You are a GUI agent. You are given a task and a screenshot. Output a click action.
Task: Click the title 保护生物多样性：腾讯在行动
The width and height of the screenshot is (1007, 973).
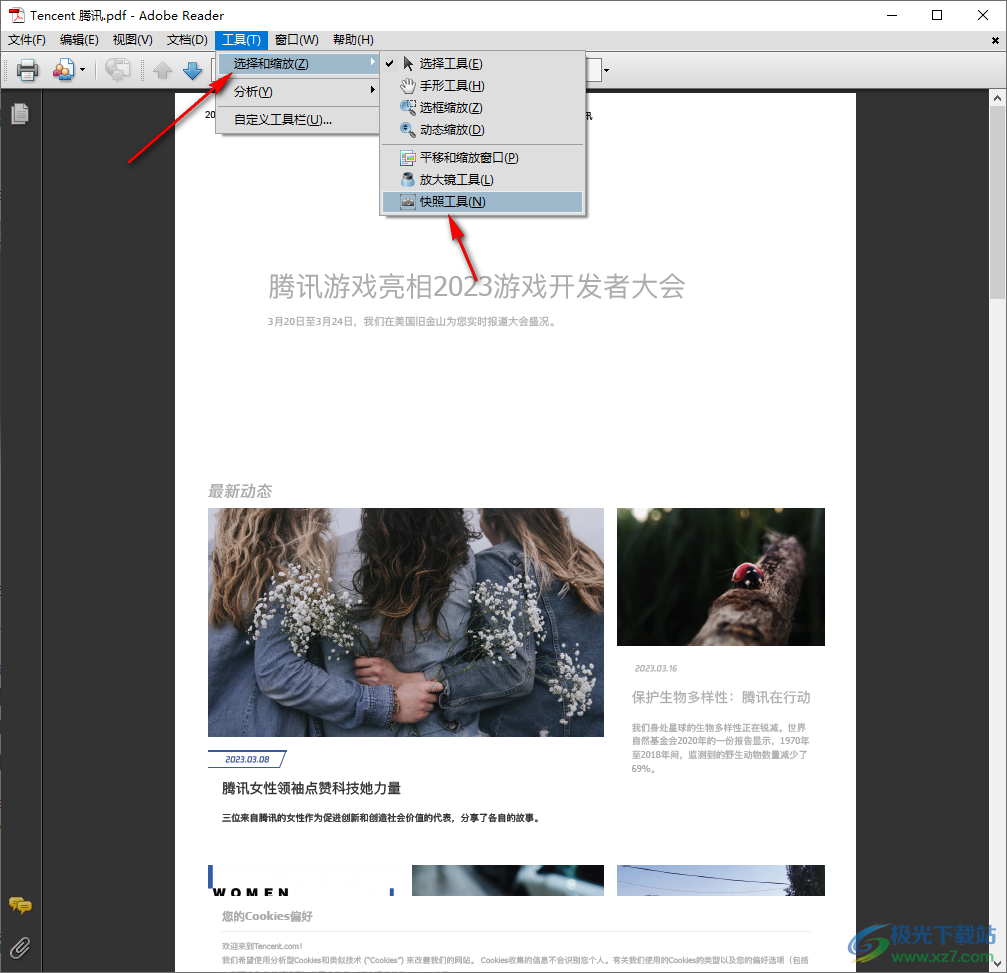tap(721, 697)
